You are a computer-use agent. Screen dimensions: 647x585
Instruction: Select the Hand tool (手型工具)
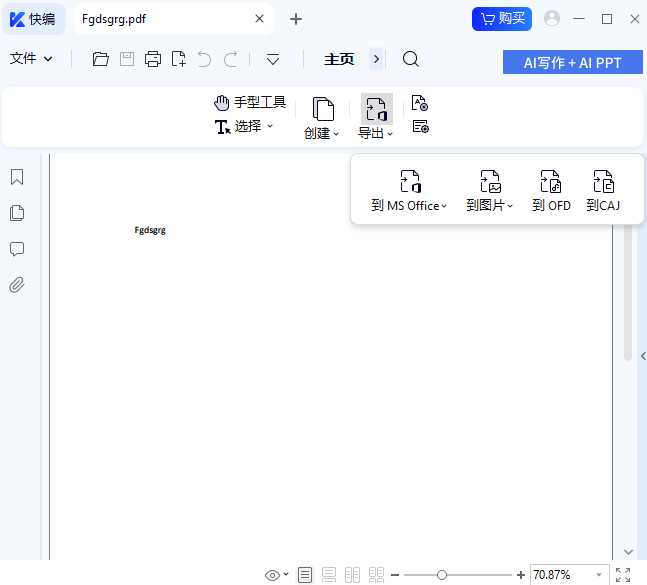coord(250,103)
